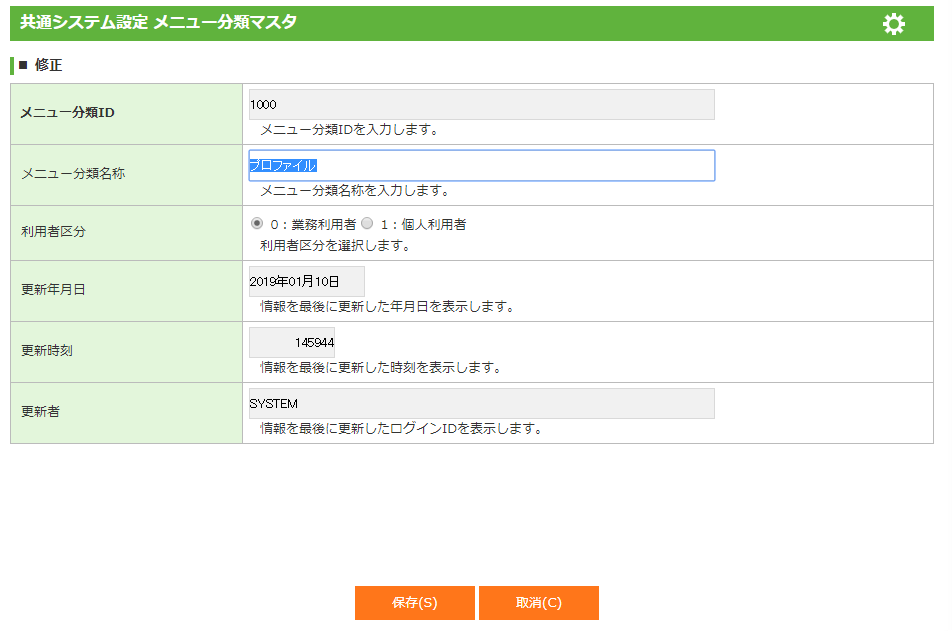Image resolution: width=952 pixels, height=631 pixels.
Task: Click the 更新者 row label
Action: (x=40, y=412)
